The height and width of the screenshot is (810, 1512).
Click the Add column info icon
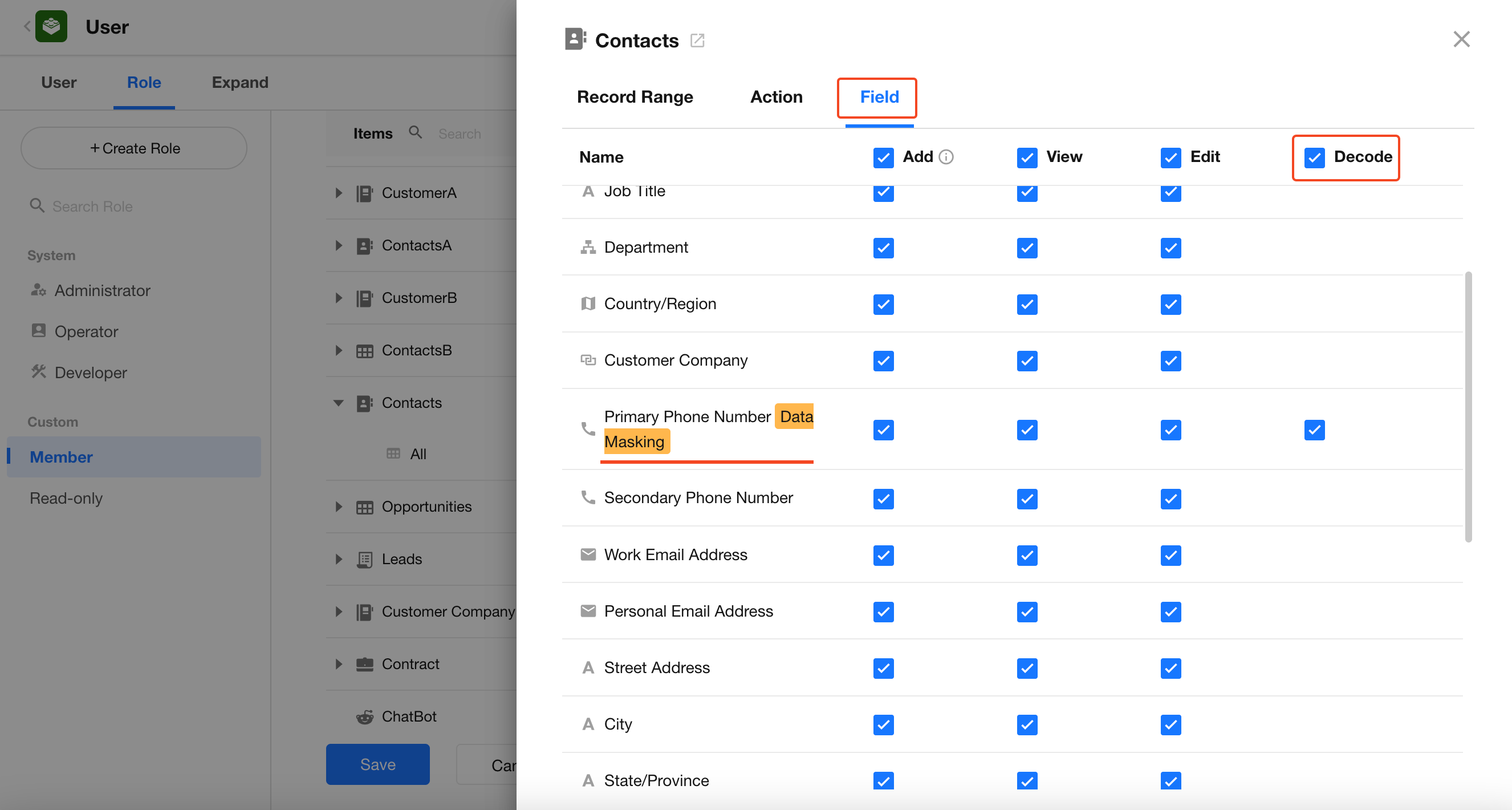(946, 157)
